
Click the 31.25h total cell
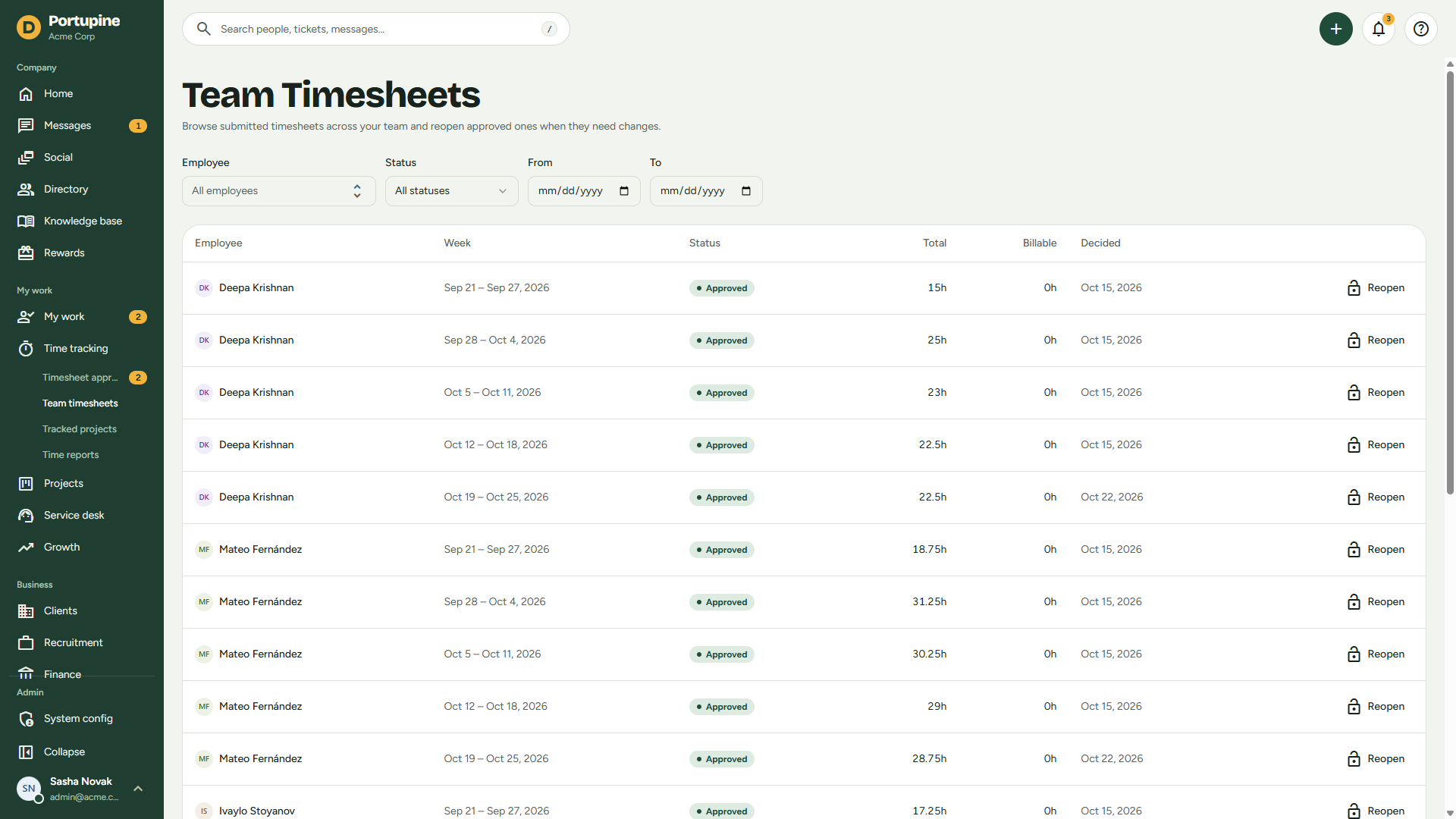(929, 602)
